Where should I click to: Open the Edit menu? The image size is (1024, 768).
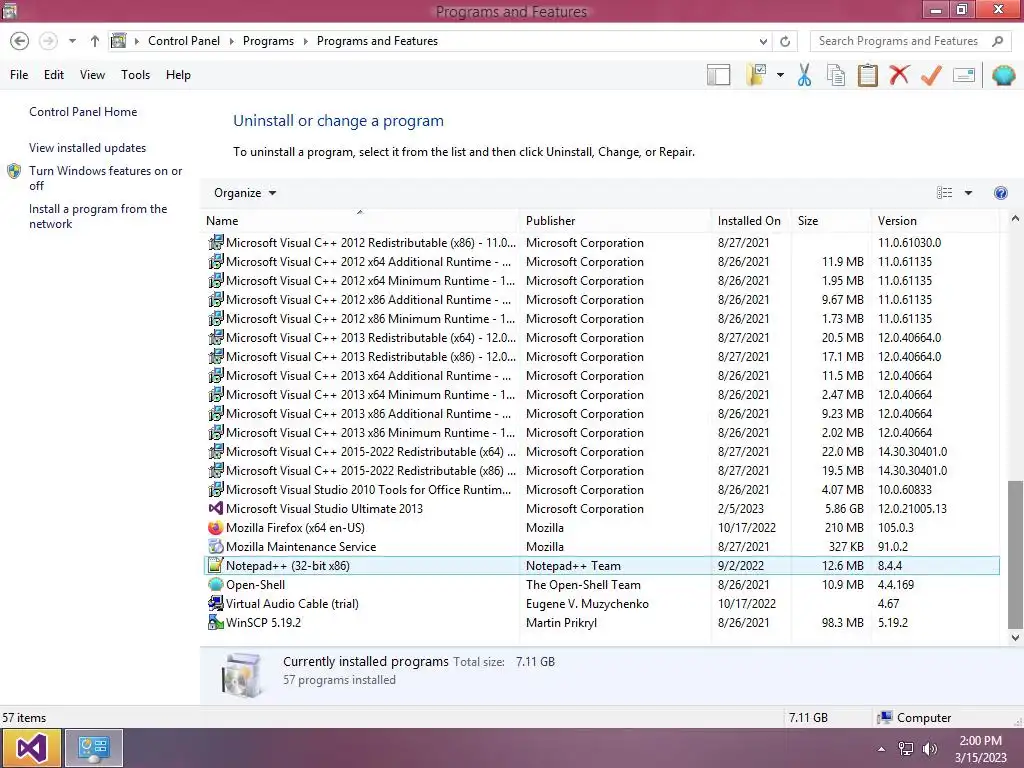coord(54,74)
